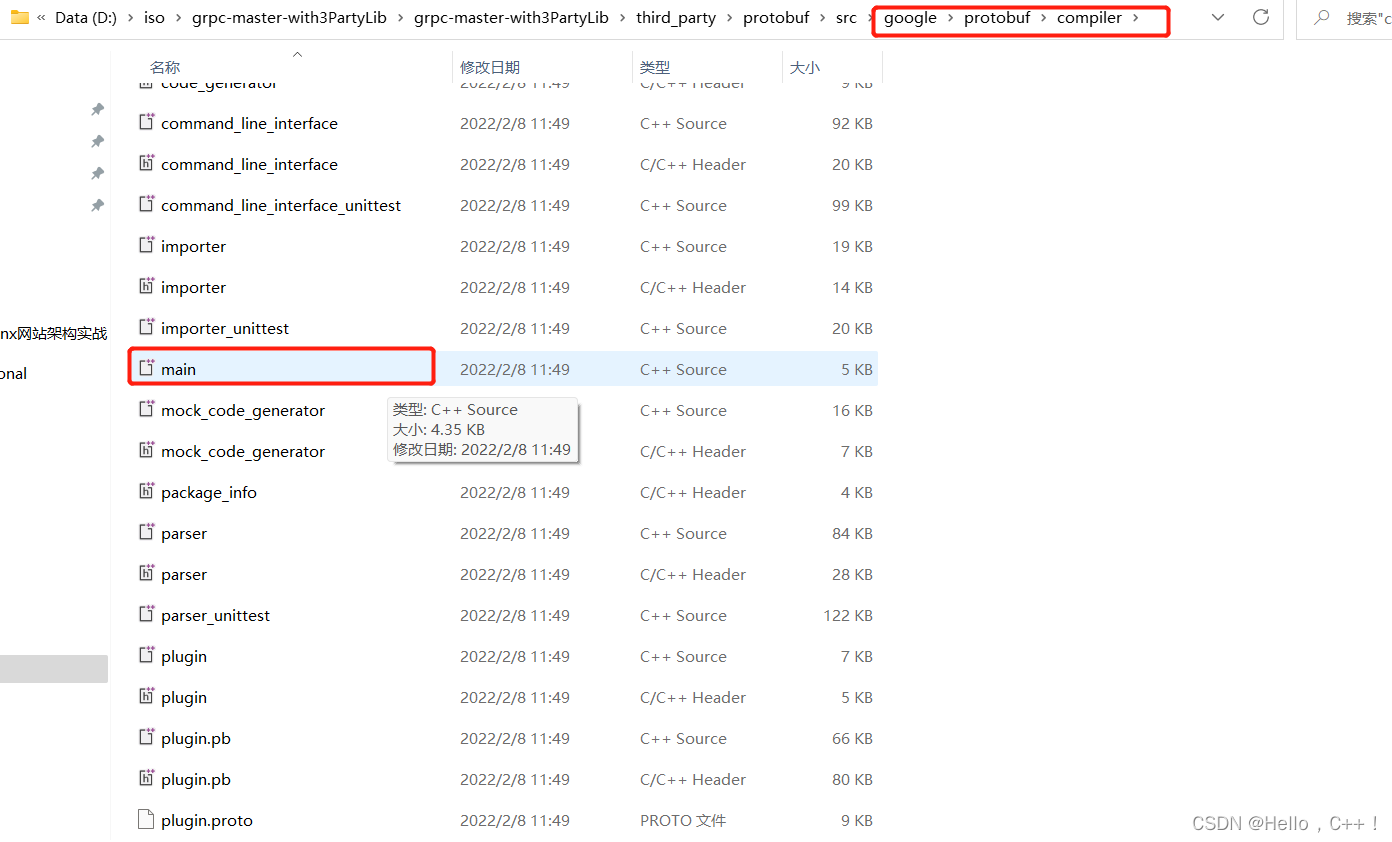
Task: Click the pin icon on the first pinned sidebar item
Action: (x=96, y=109)
